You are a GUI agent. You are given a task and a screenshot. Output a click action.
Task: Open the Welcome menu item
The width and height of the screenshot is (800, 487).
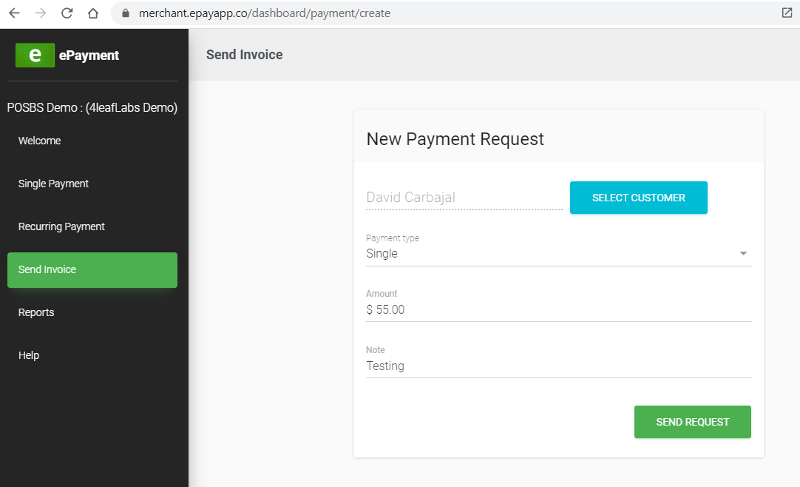coord(40,141)
